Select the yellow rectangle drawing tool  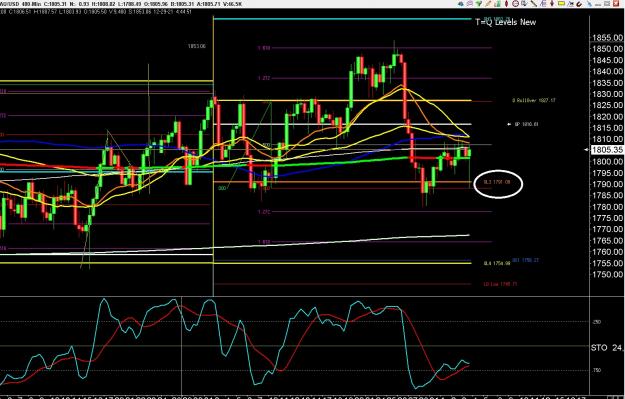561,4
